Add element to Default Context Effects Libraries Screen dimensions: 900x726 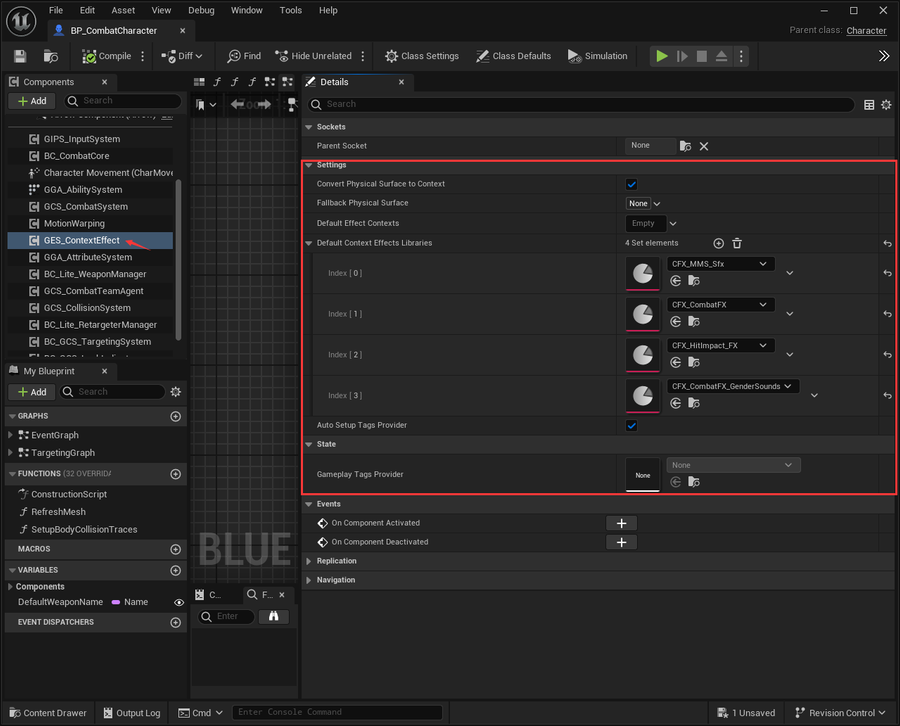(719, 243)
